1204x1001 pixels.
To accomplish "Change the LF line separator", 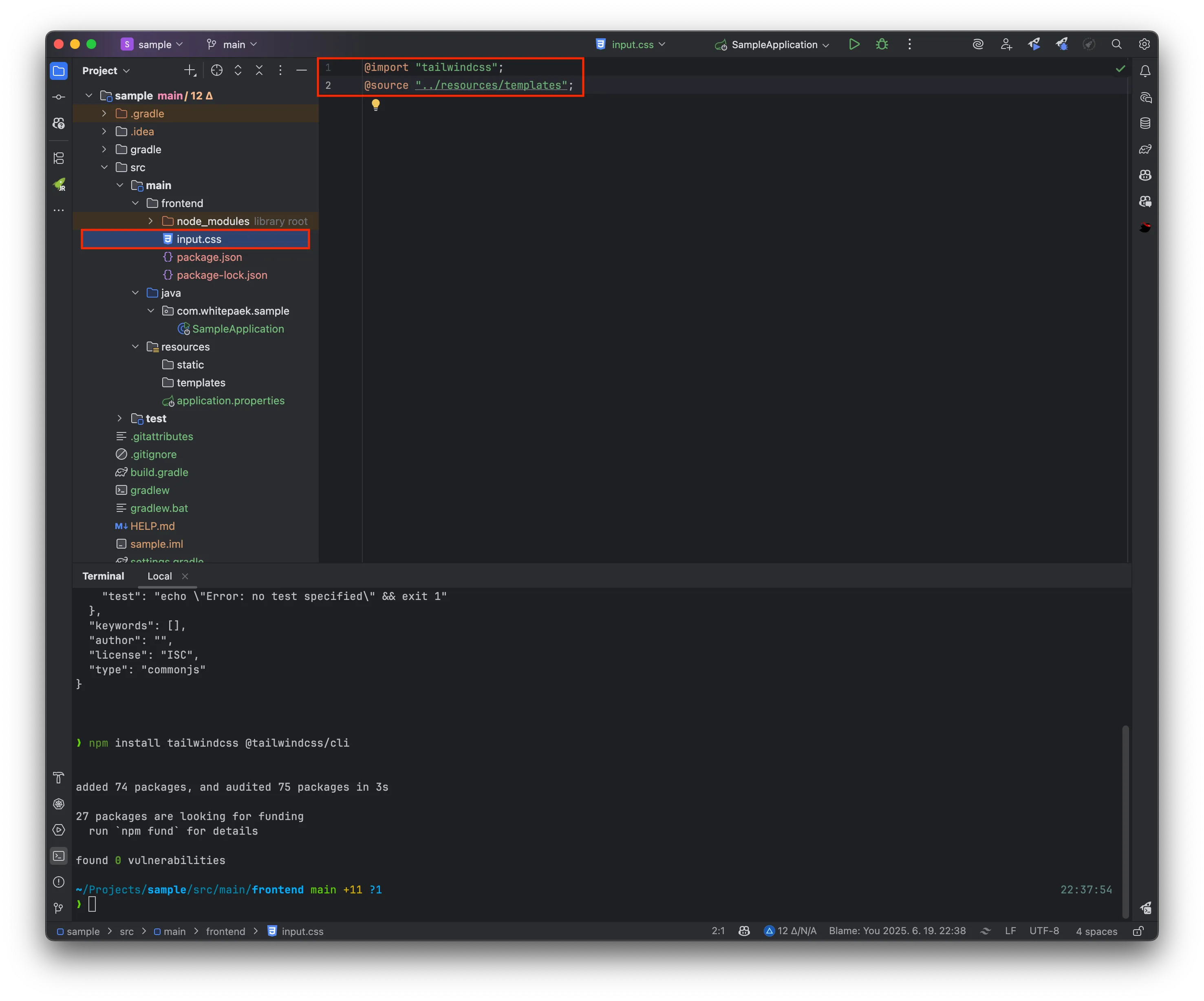I will [1010, 931].
